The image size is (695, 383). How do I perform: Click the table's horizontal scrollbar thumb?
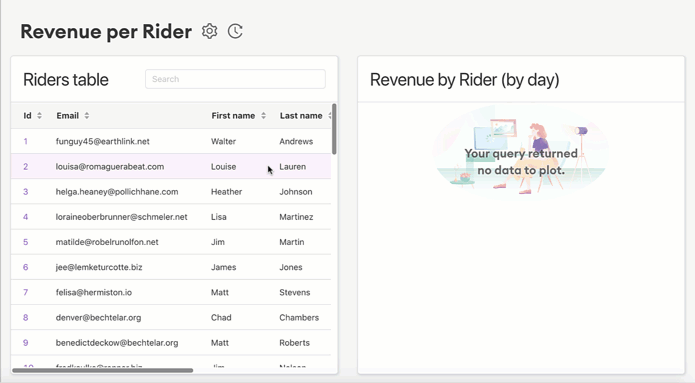click(103, 370)
